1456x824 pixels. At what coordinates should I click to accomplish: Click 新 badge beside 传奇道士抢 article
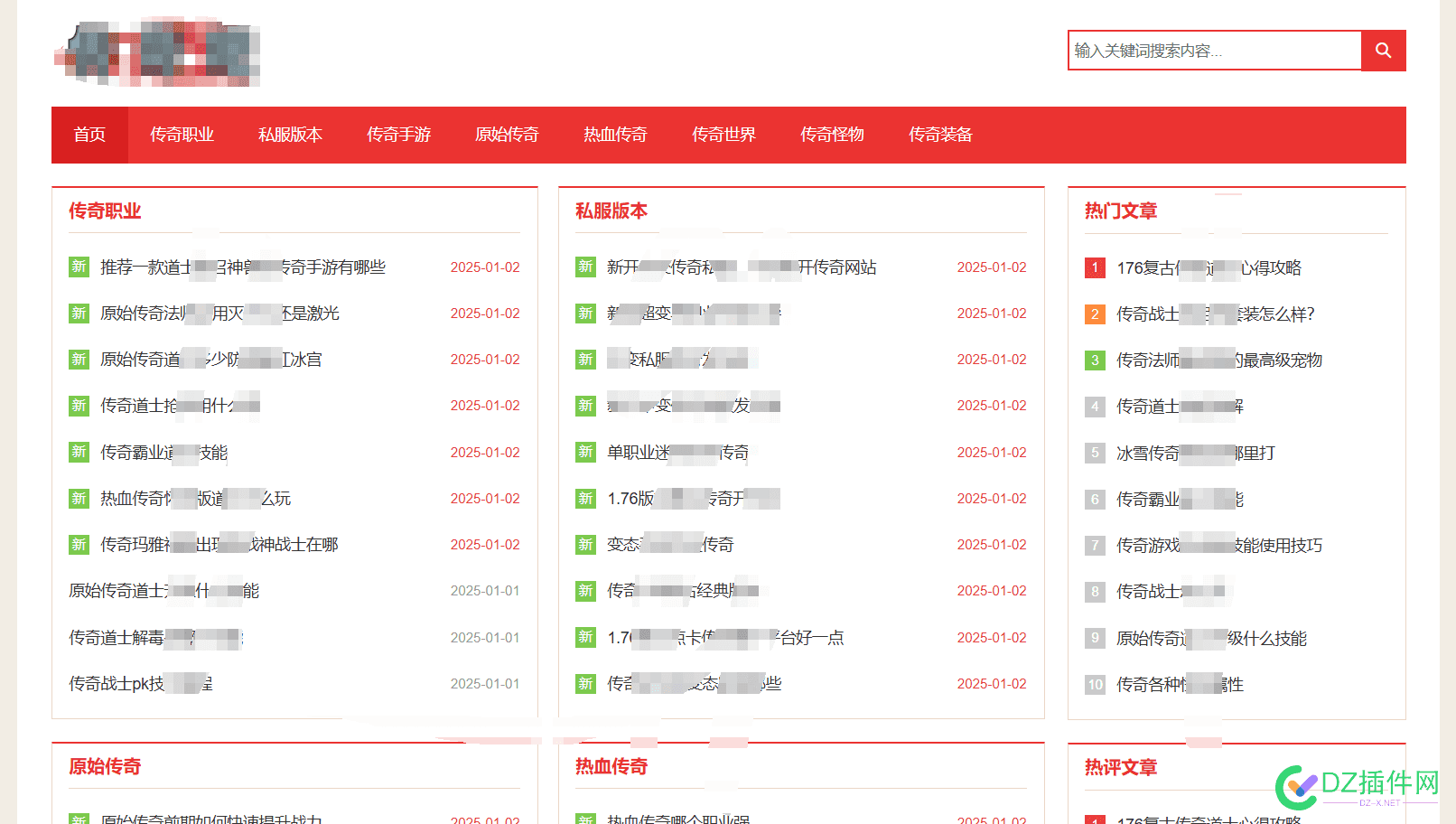pos(79,406)
